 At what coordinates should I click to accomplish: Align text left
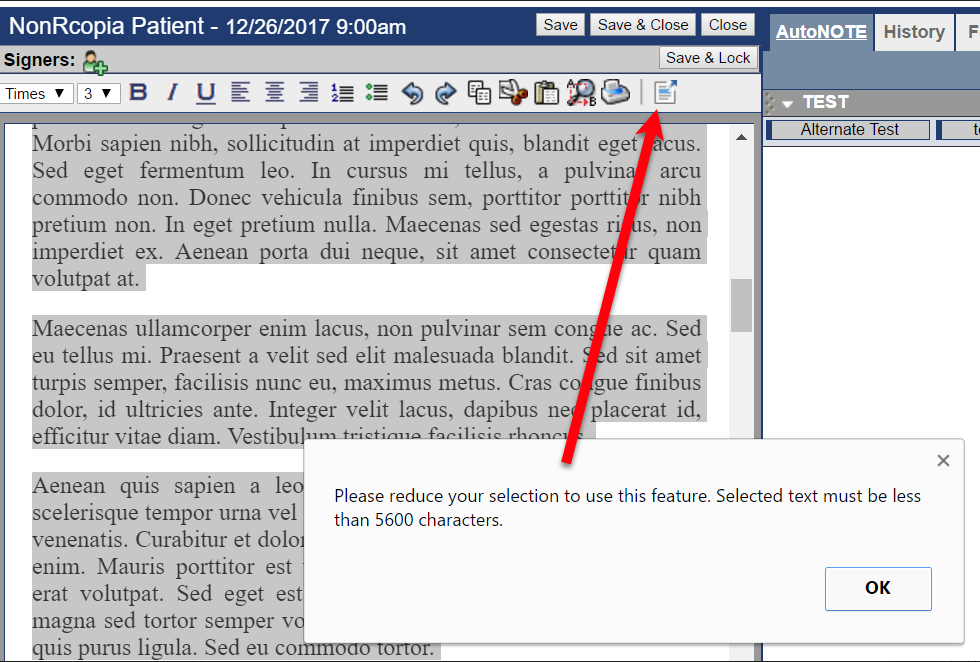point(240,93)
